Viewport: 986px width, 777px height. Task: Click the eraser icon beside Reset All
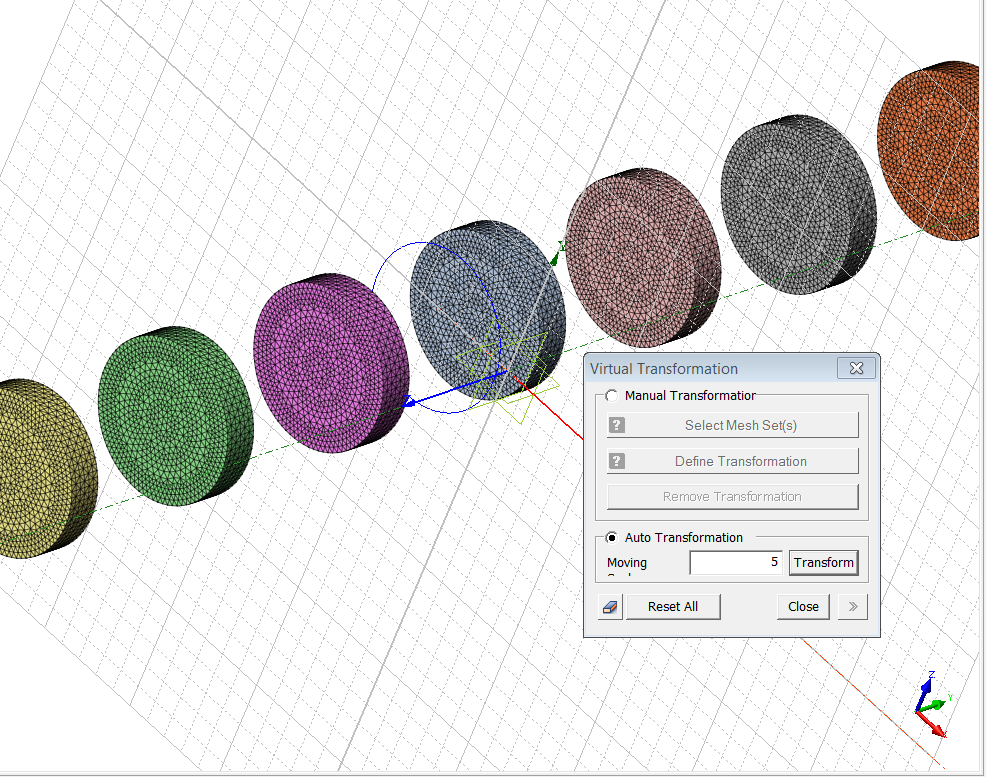pos(611,607)
